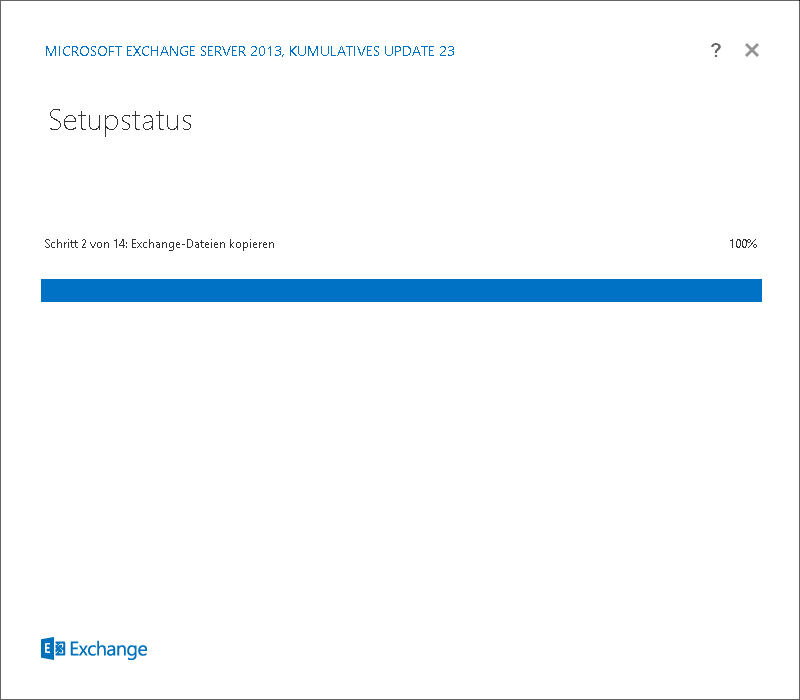
Task: Click the 100% progress percentage label
Action: coord(742,244)
